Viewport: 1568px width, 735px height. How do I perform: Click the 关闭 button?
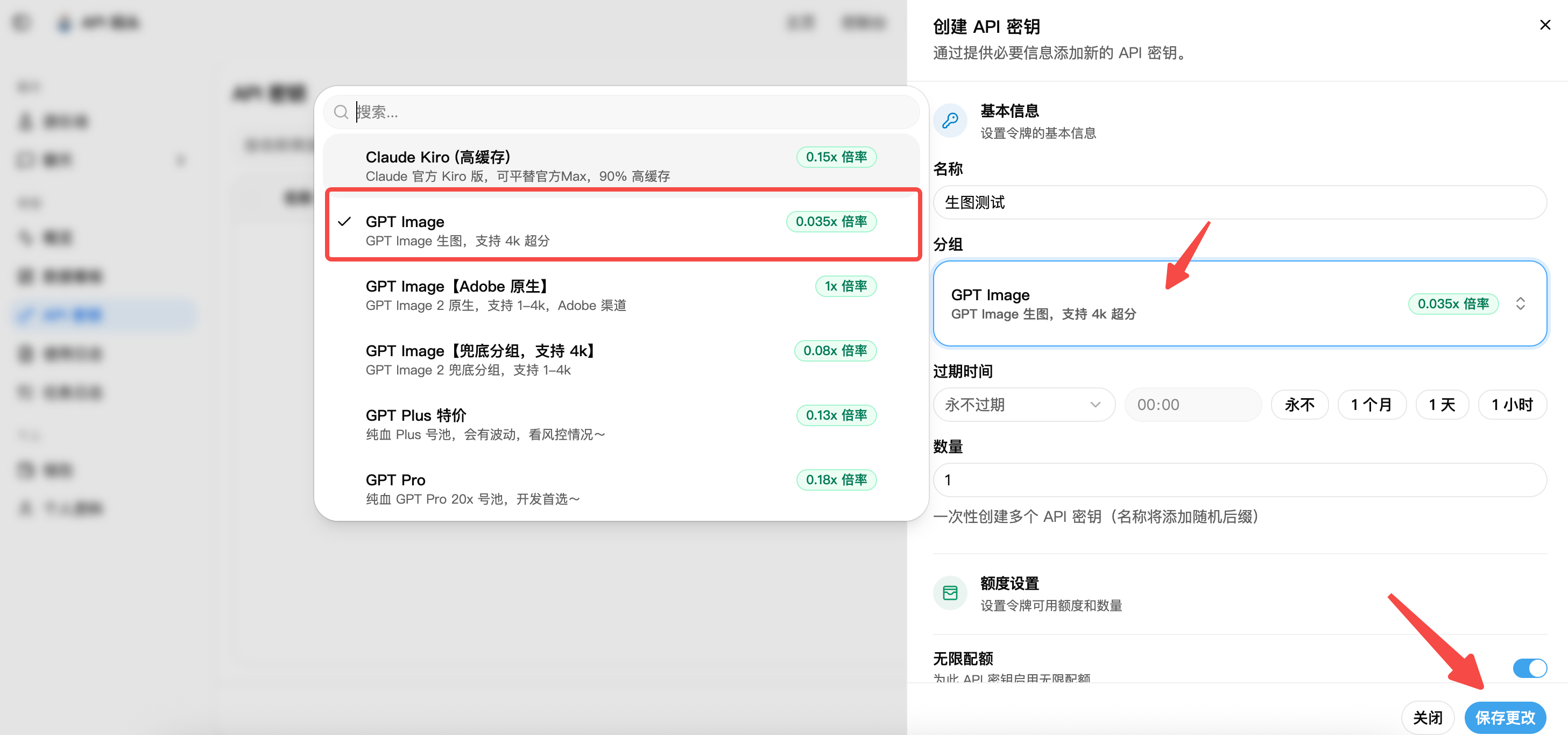(1427, 717)
